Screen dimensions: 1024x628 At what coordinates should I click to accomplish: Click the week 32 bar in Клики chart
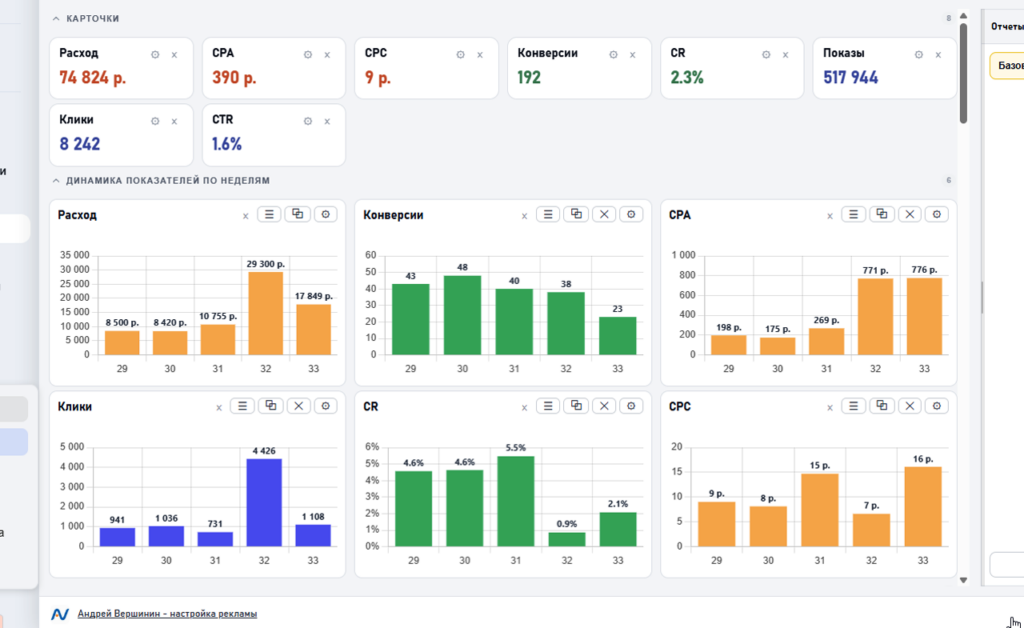pyautogui.click(x=264, y=502)
